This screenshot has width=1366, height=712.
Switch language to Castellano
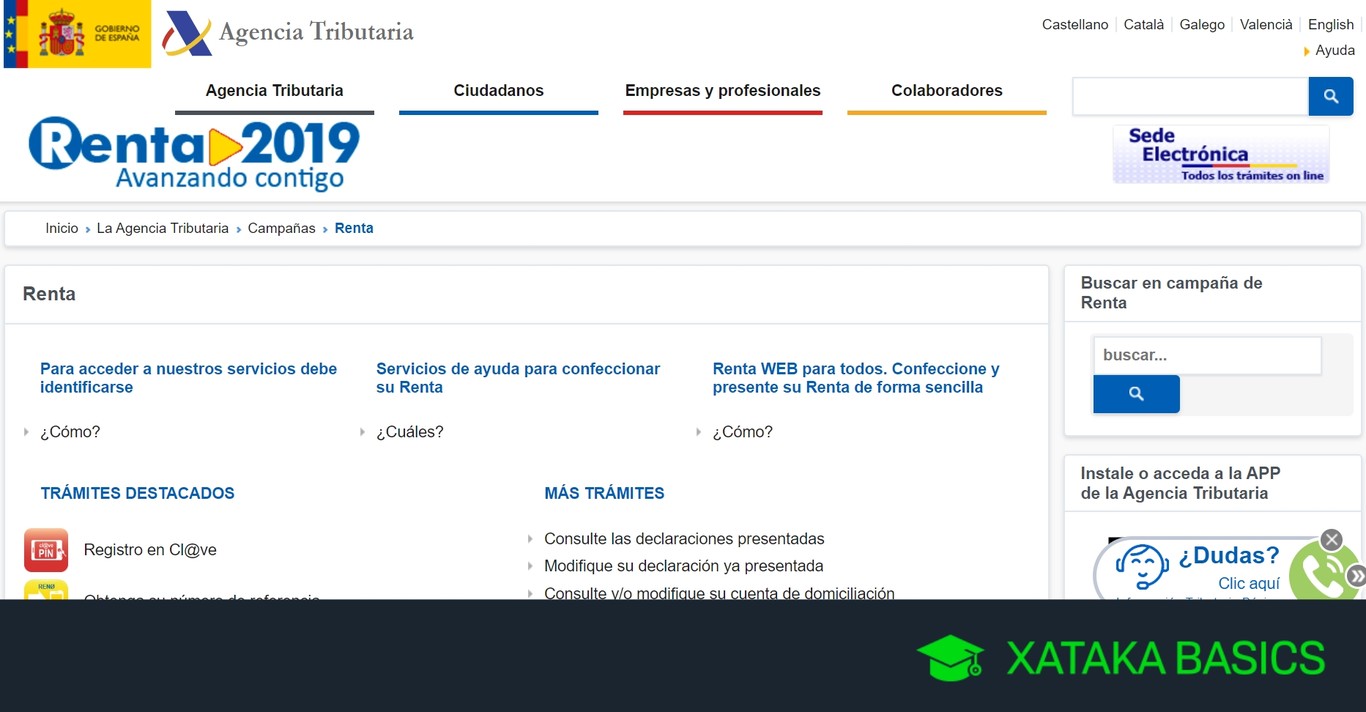(x=1075, y=25)
